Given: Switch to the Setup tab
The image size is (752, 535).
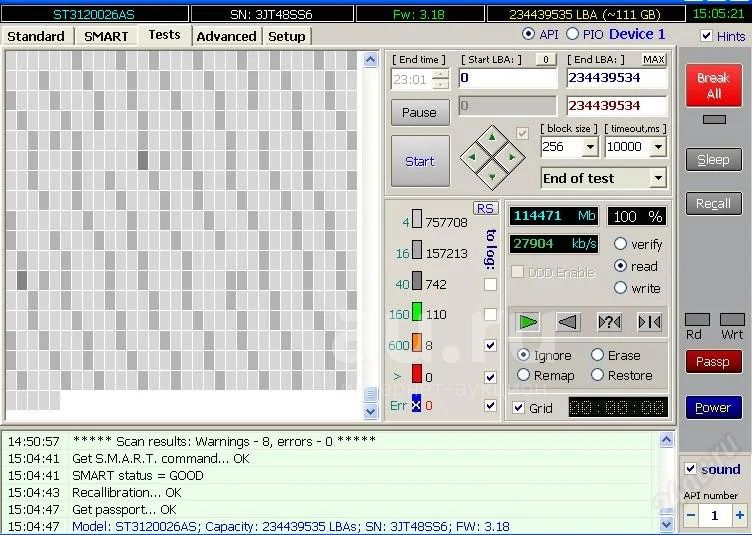Looking at the screenshot, I should [286, 36].
